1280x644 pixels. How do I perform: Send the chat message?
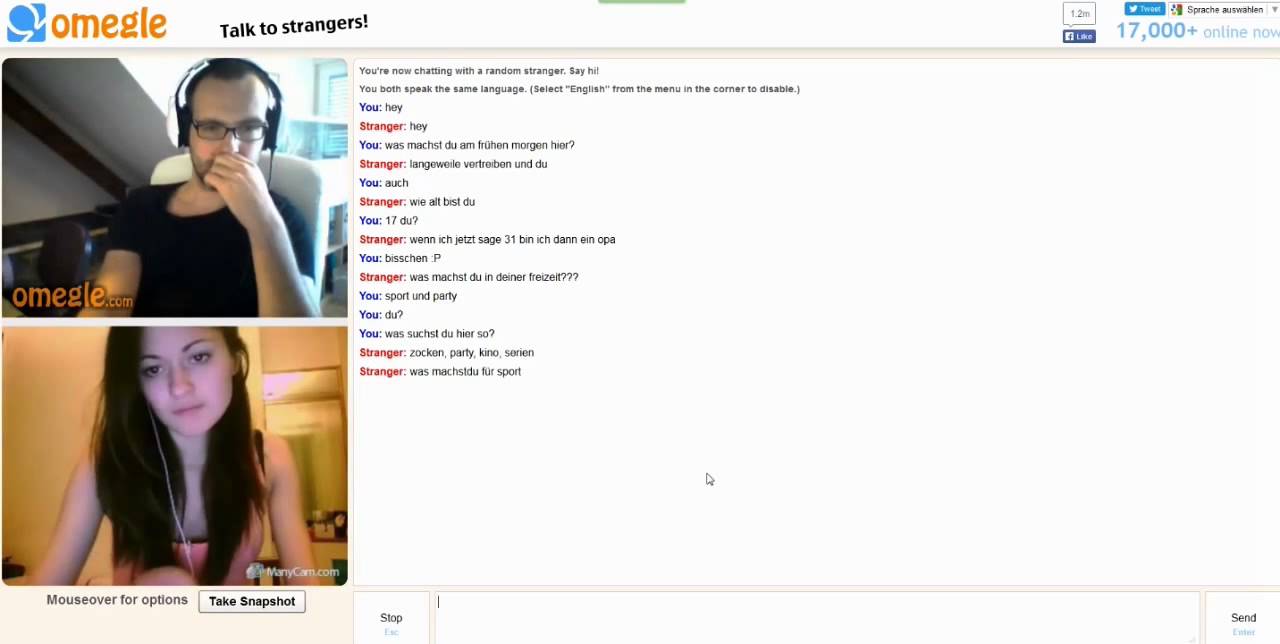(1243, 619)
